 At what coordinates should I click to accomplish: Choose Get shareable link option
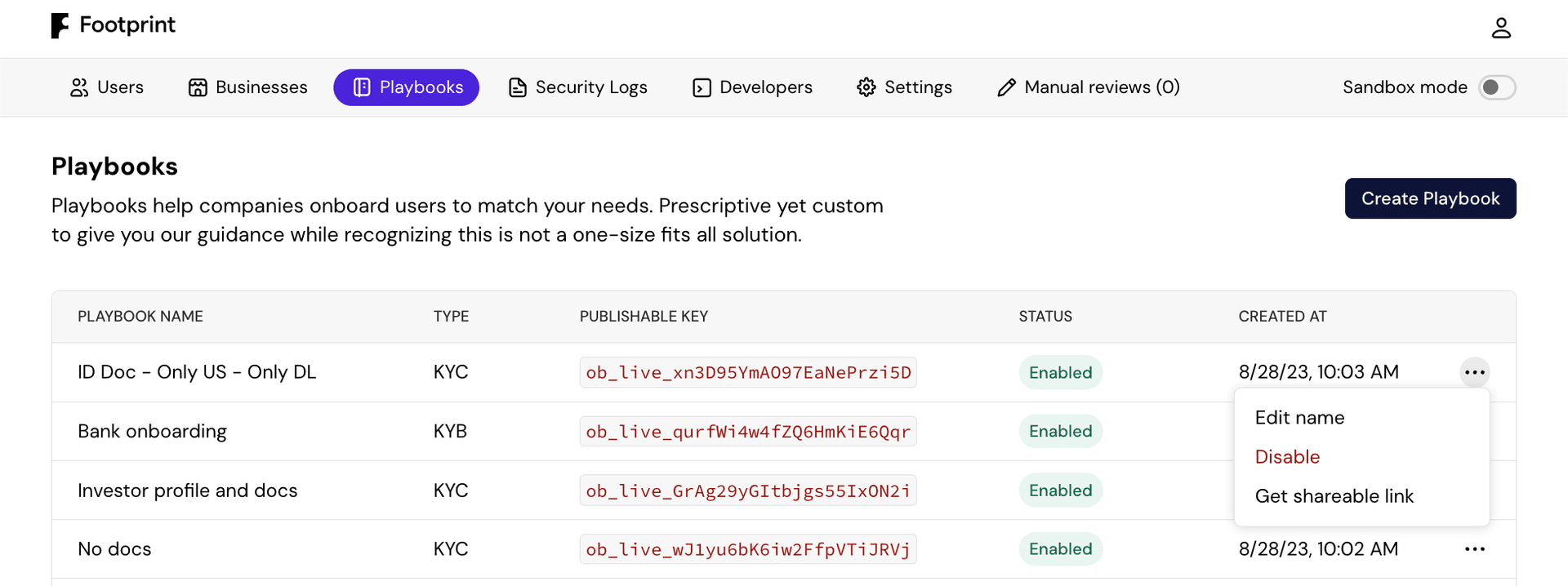pos(1362,496)
